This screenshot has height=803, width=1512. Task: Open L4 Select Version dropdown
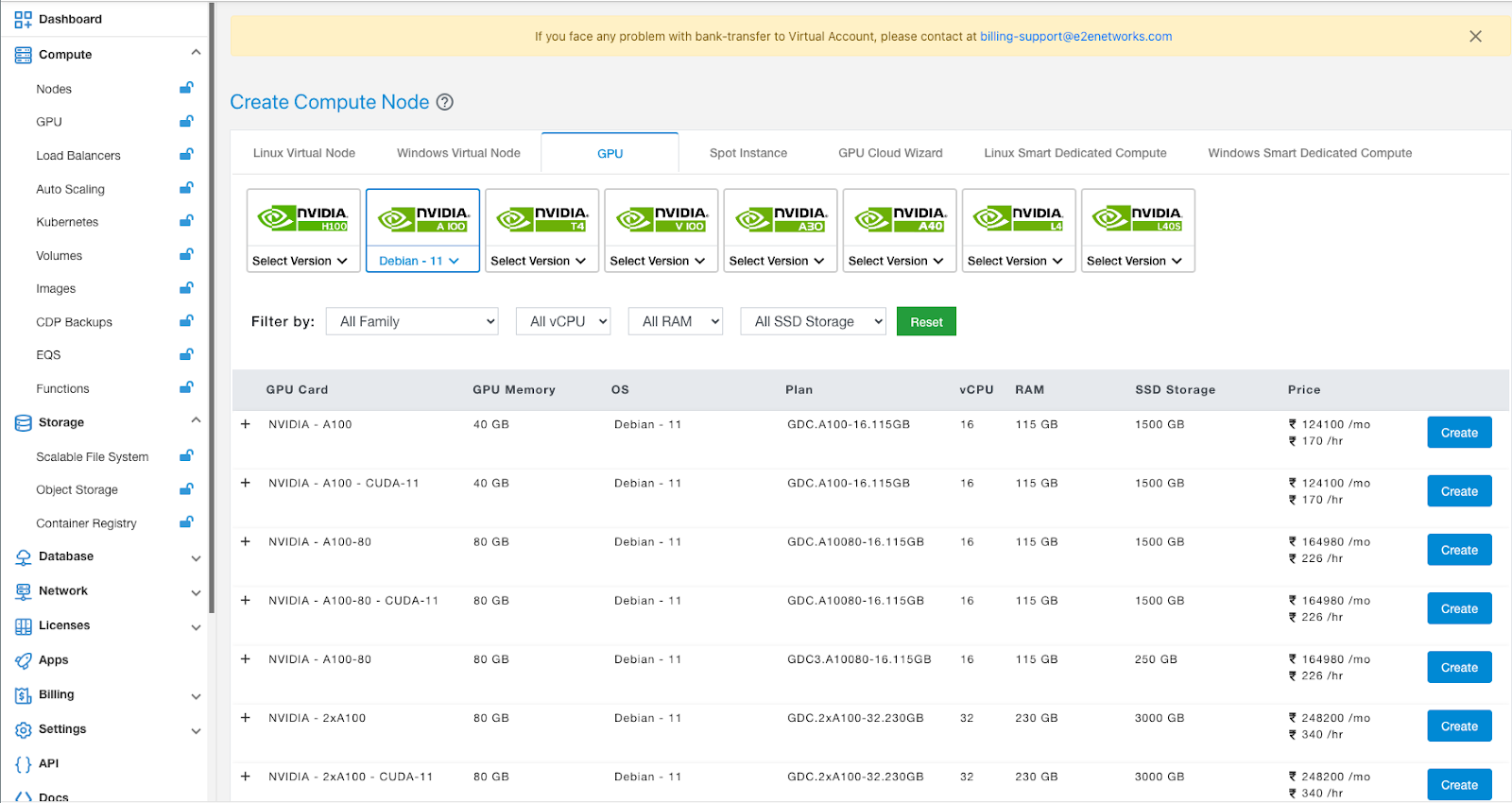point(1015,261)
